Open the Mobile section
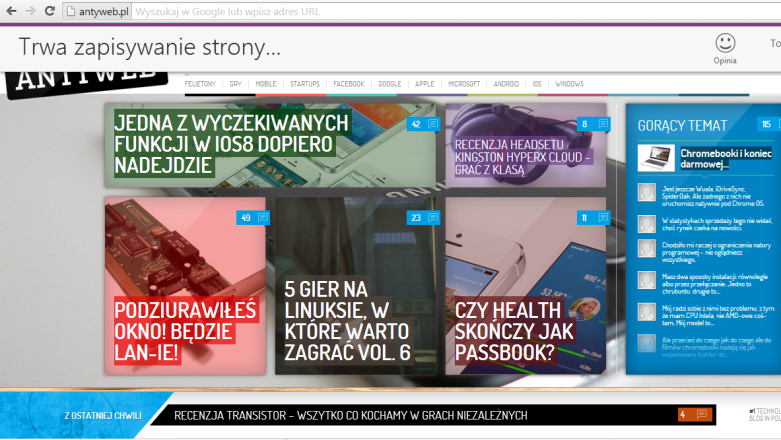 tap(266, 84)
